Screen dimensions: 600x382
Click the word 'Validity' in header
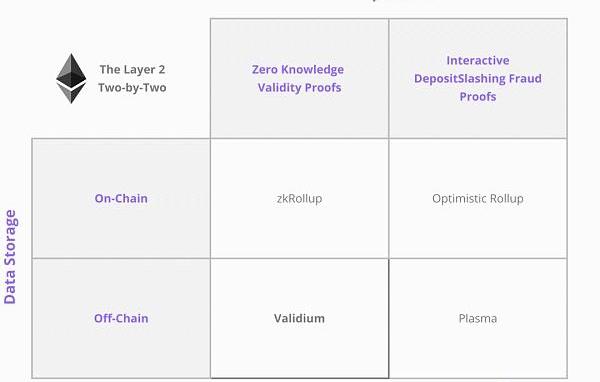[x=279, y=88]
